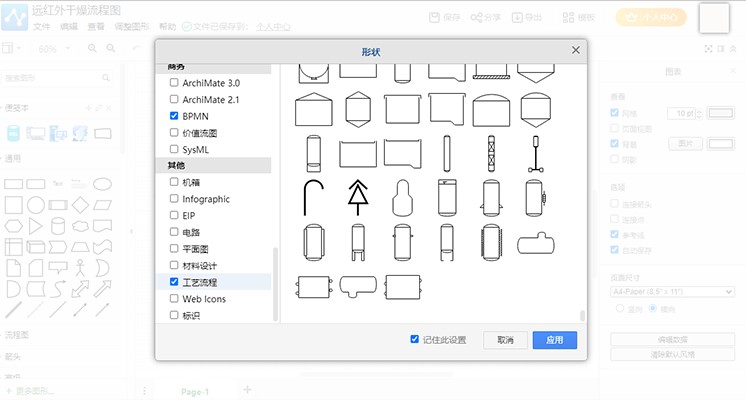Screen dimensions: 746x400
Task: Tick the SysML shape library
Action: click(x=174, y=149)
